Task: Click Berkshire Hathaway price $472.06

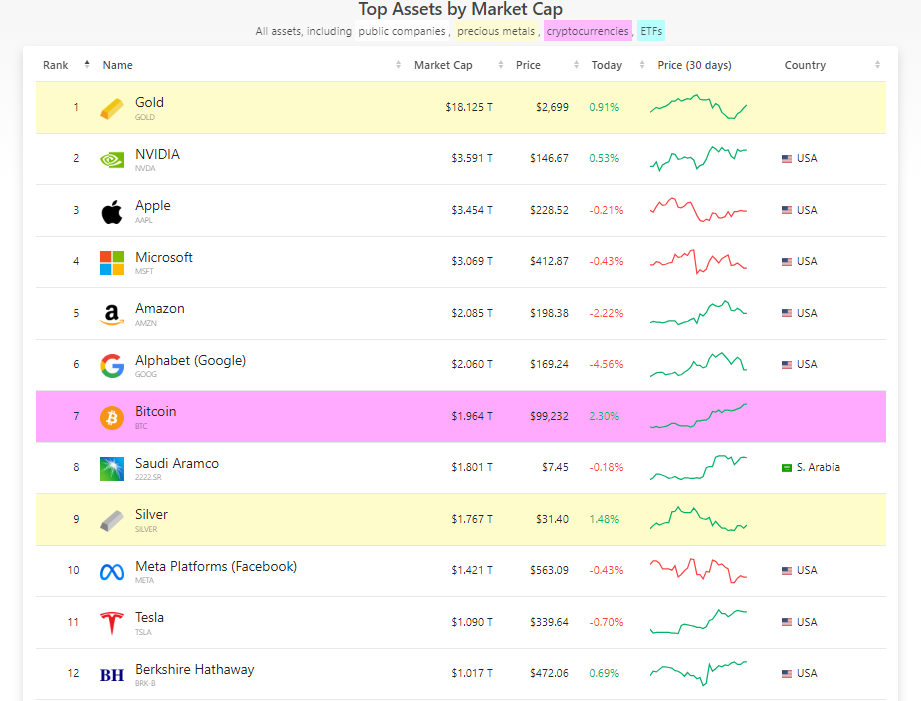Action: point(549,673)
